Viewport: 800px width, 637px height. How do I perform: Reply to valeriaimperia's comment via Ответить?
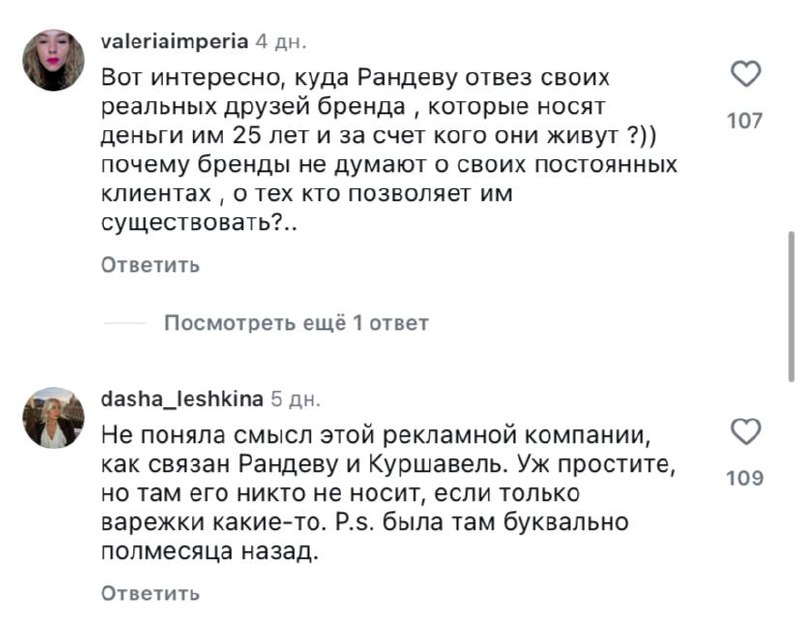point(150,265)
